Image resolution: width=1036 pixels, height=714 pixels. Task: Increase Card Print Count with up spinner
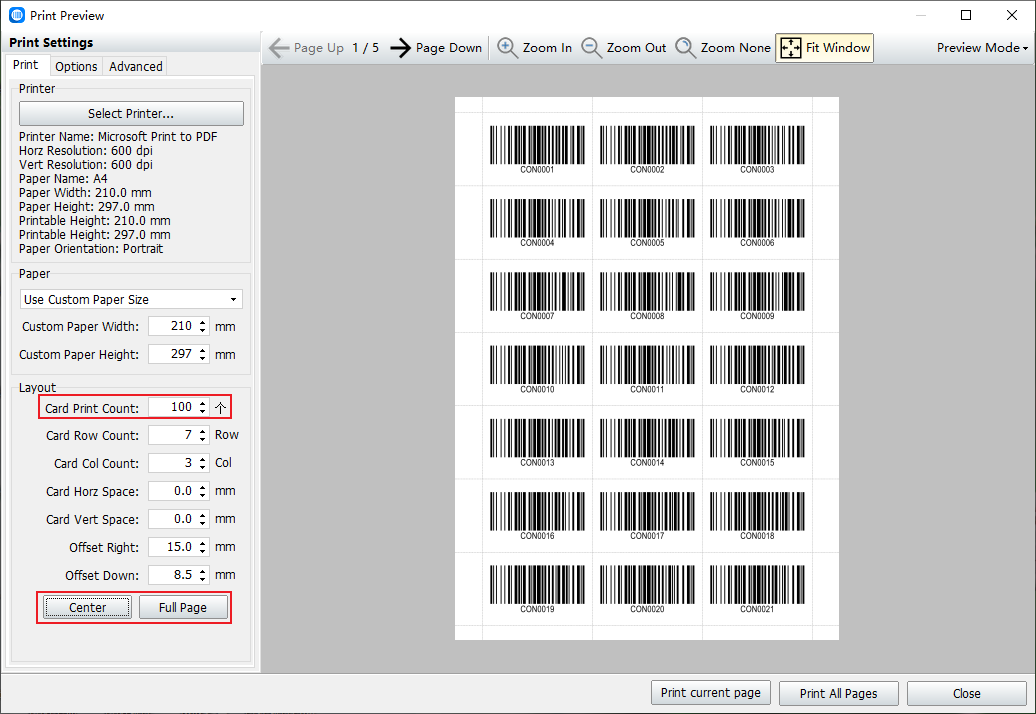[x=203, y=403]
